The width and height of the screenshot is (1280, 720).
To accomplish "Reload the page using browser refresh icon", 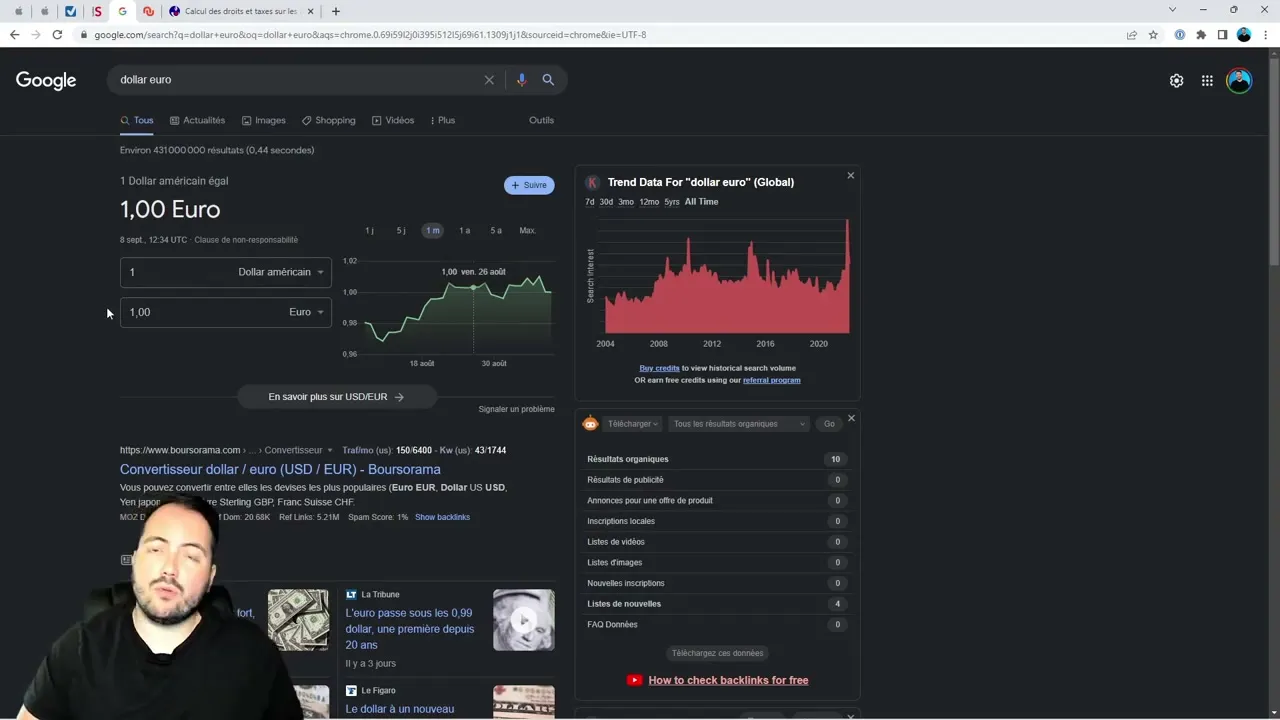I will point(57,35).
